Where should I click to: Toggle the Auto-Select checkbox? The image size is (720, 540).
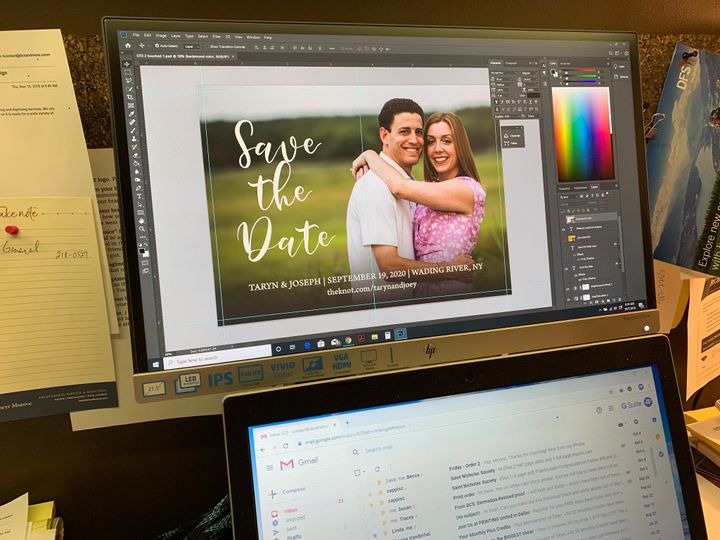click(157, 46)
